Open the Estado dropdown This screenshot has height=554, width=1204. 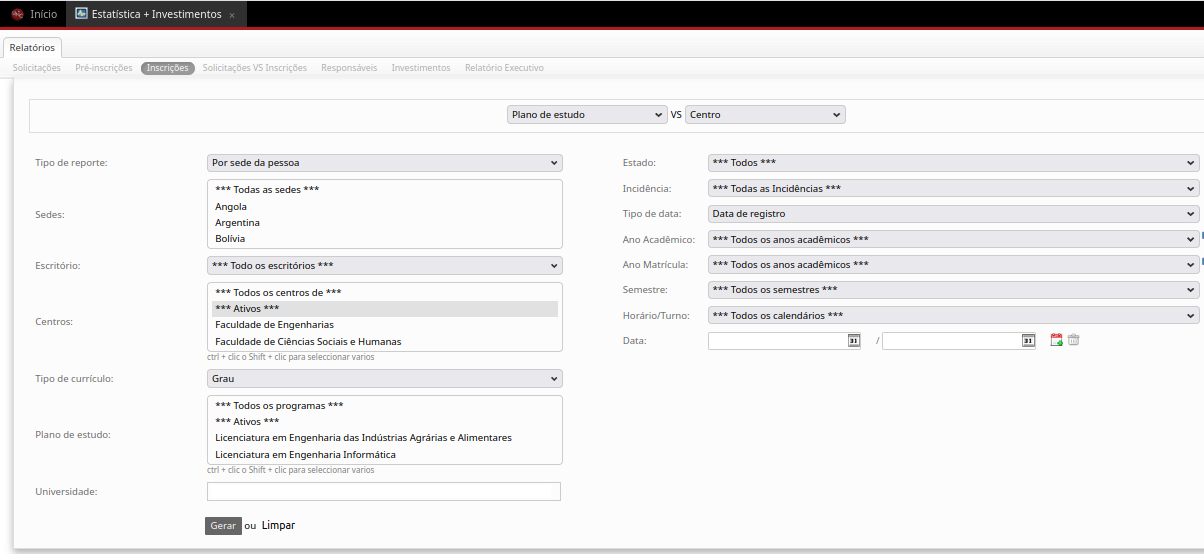coord(953,163)
